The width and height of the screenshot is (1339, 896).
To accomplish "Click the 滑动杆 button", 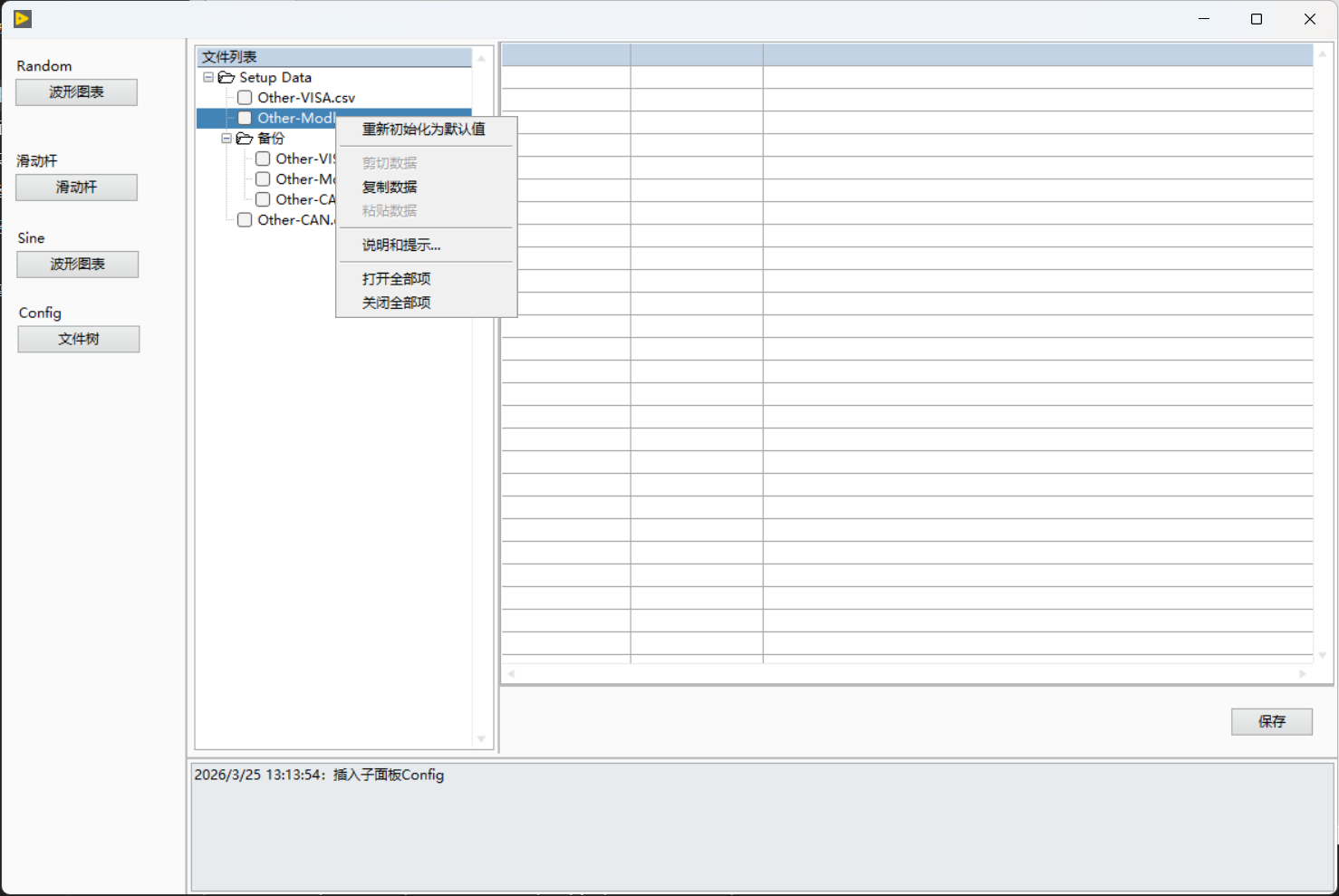I will 76,188.
